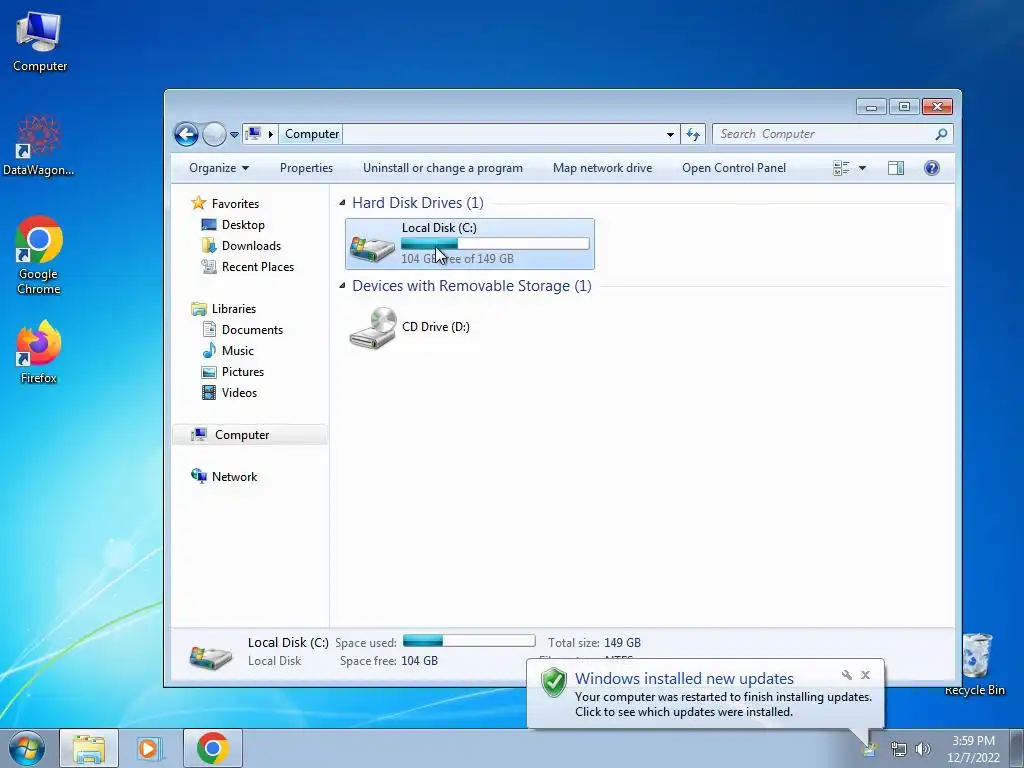Click the volume speaker tray icon
The image size is (1024, 768).
[923, 750]
